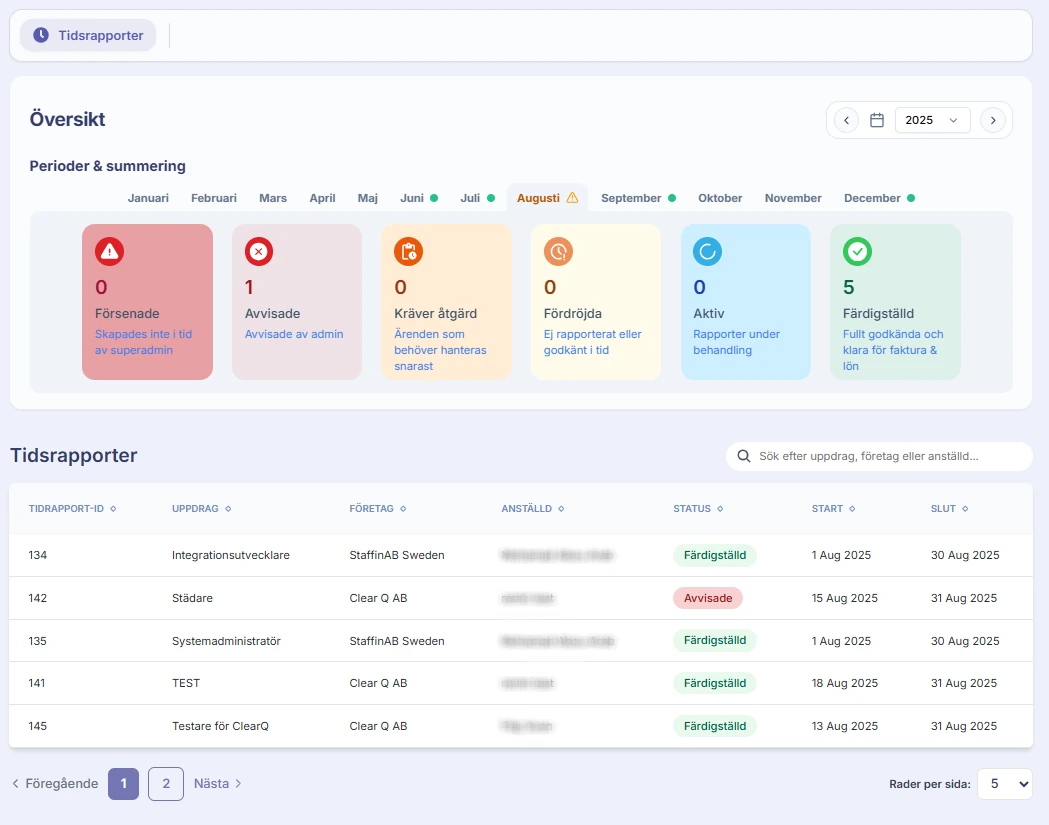The width and height of the screenshot is (1049, 825).
Task: Switch to Oktober tab
Action: [720, 198]
